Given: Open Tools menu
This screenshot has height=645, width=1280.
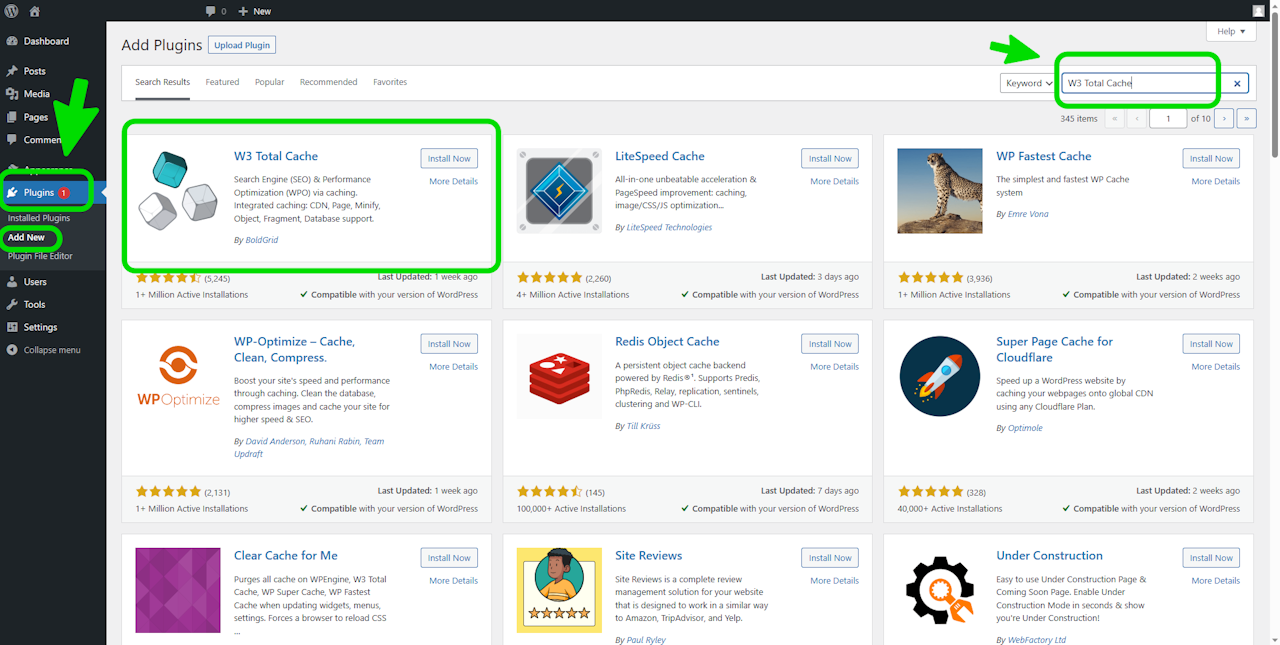Looking at the screenshot, I should coord(35,305).
